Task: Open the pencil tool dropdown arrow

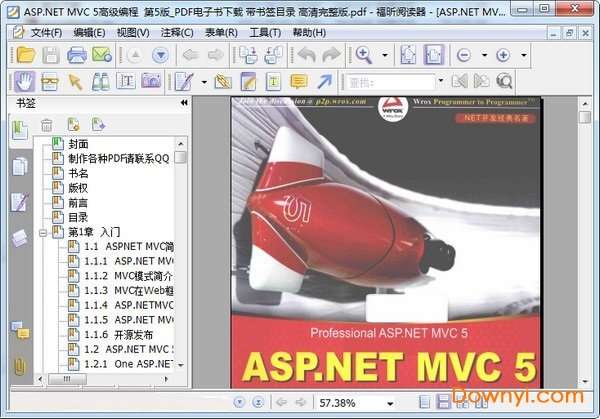Action: 204,82
